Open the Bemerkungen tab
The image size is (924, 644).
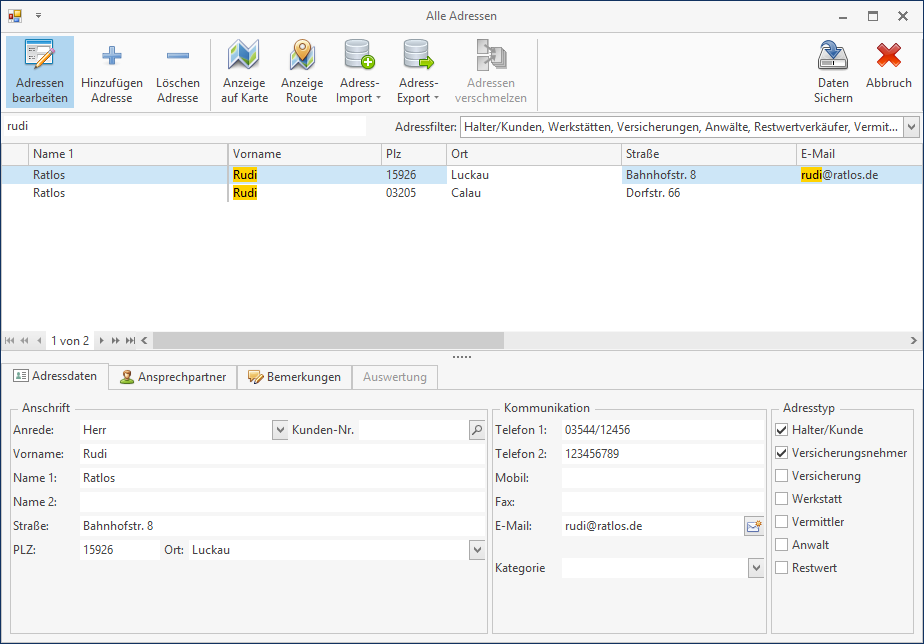[x=295, y=377]
